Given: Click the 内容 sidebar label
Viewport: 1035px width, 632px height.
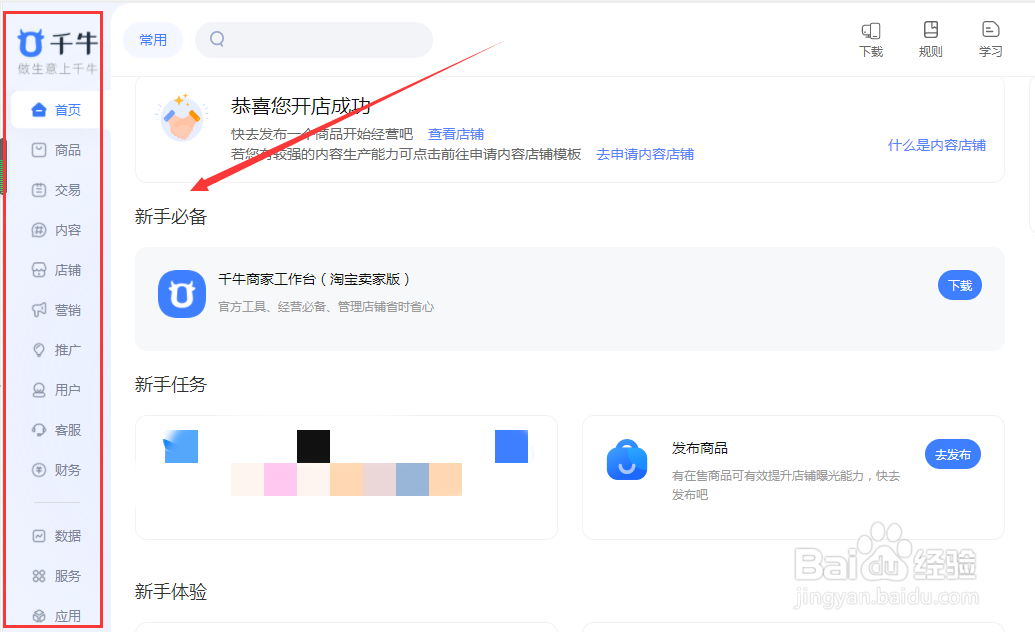Looking at the screenshot, I should pyautogui.click(x=67, y=230).
